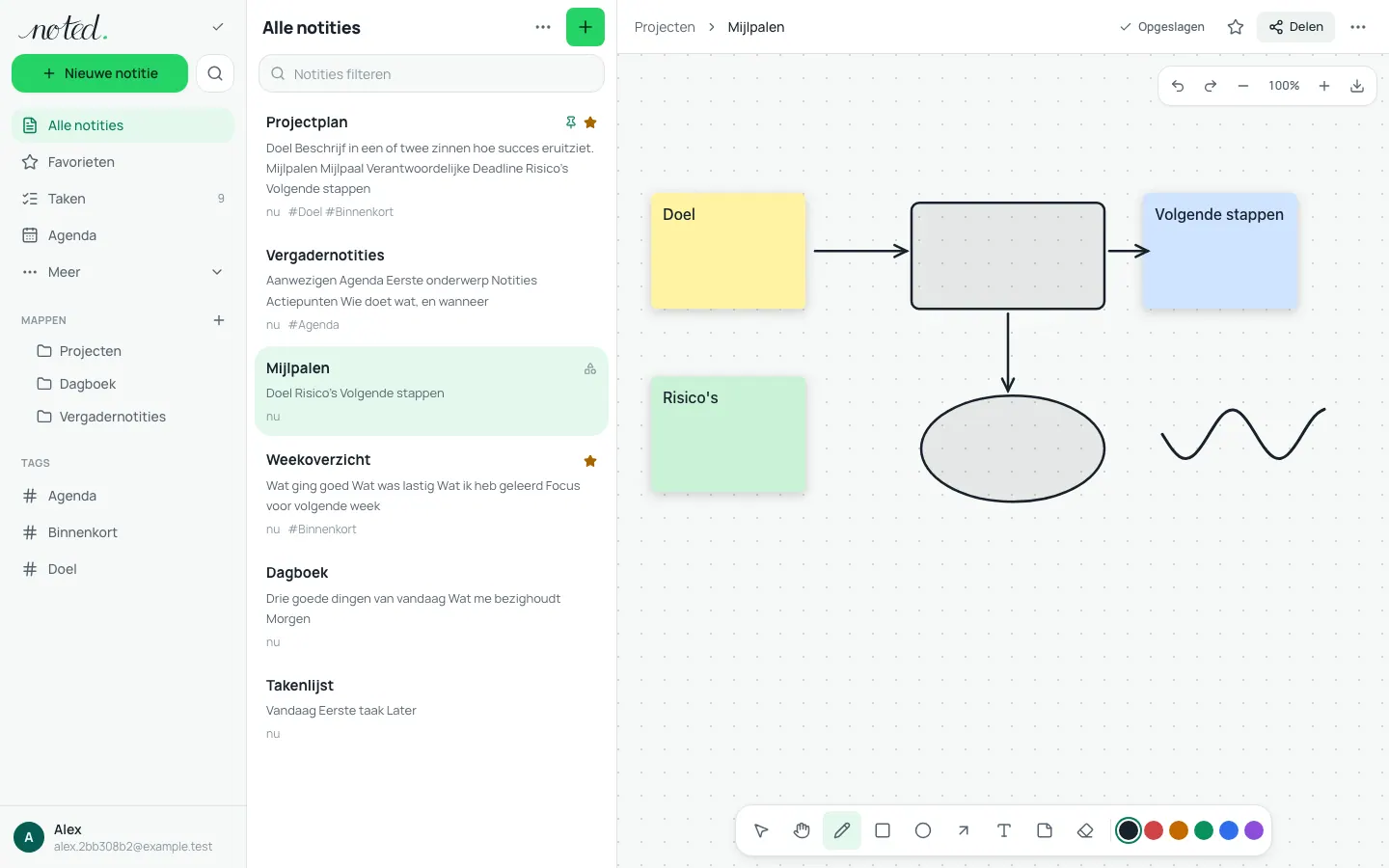Viewport: 1389px width, 868px height.
Task: Click the Nieuwe notitie button
Action: coord(99,73)
